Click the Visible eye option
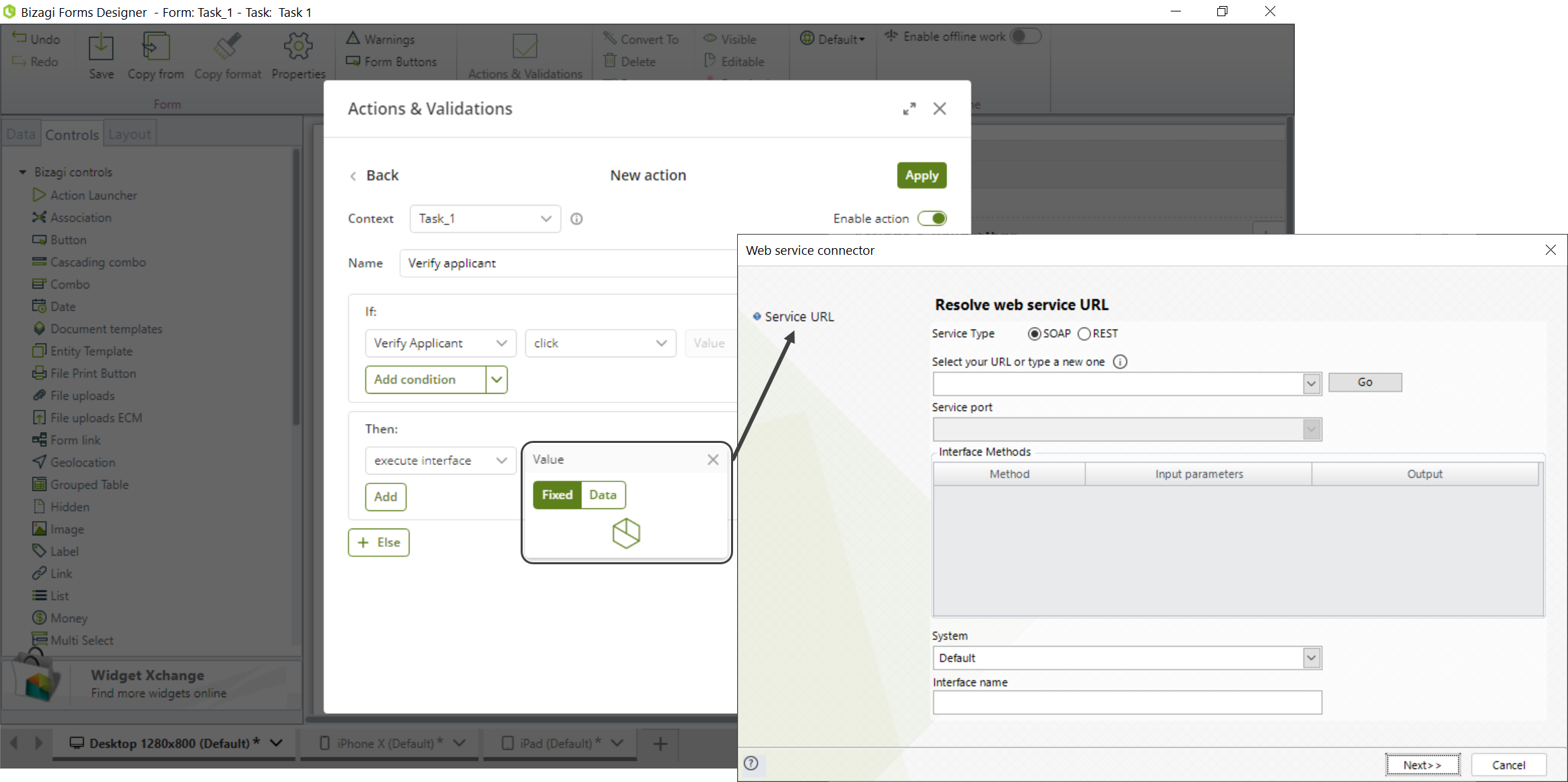The width and height of the screenshot is (1568, 782). 730,39
